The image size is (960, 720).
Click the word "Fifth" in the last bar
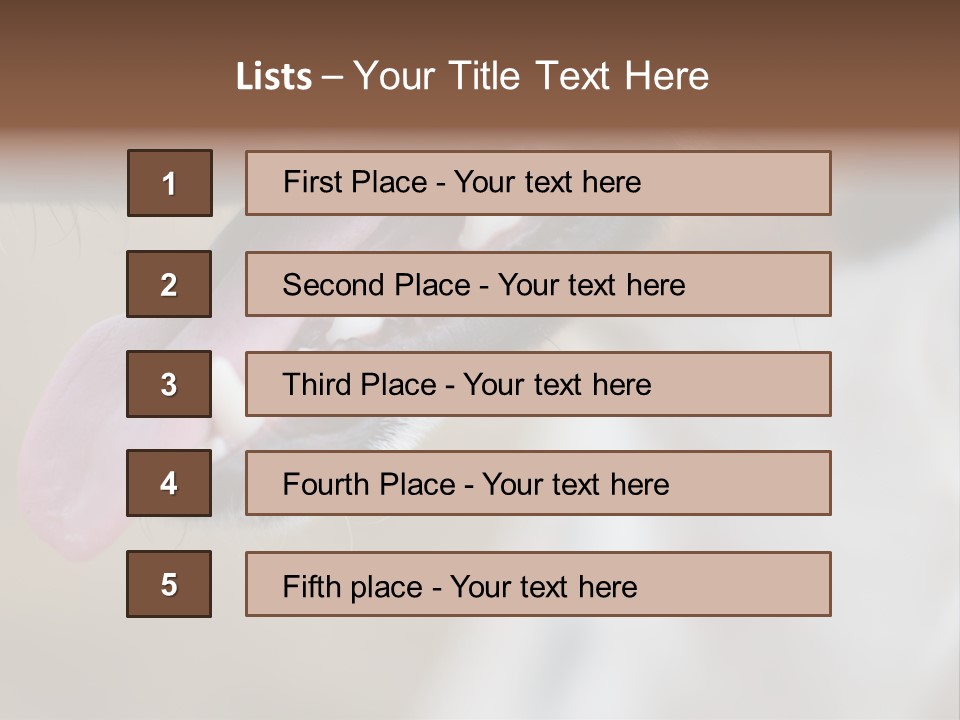pos(311,586)
